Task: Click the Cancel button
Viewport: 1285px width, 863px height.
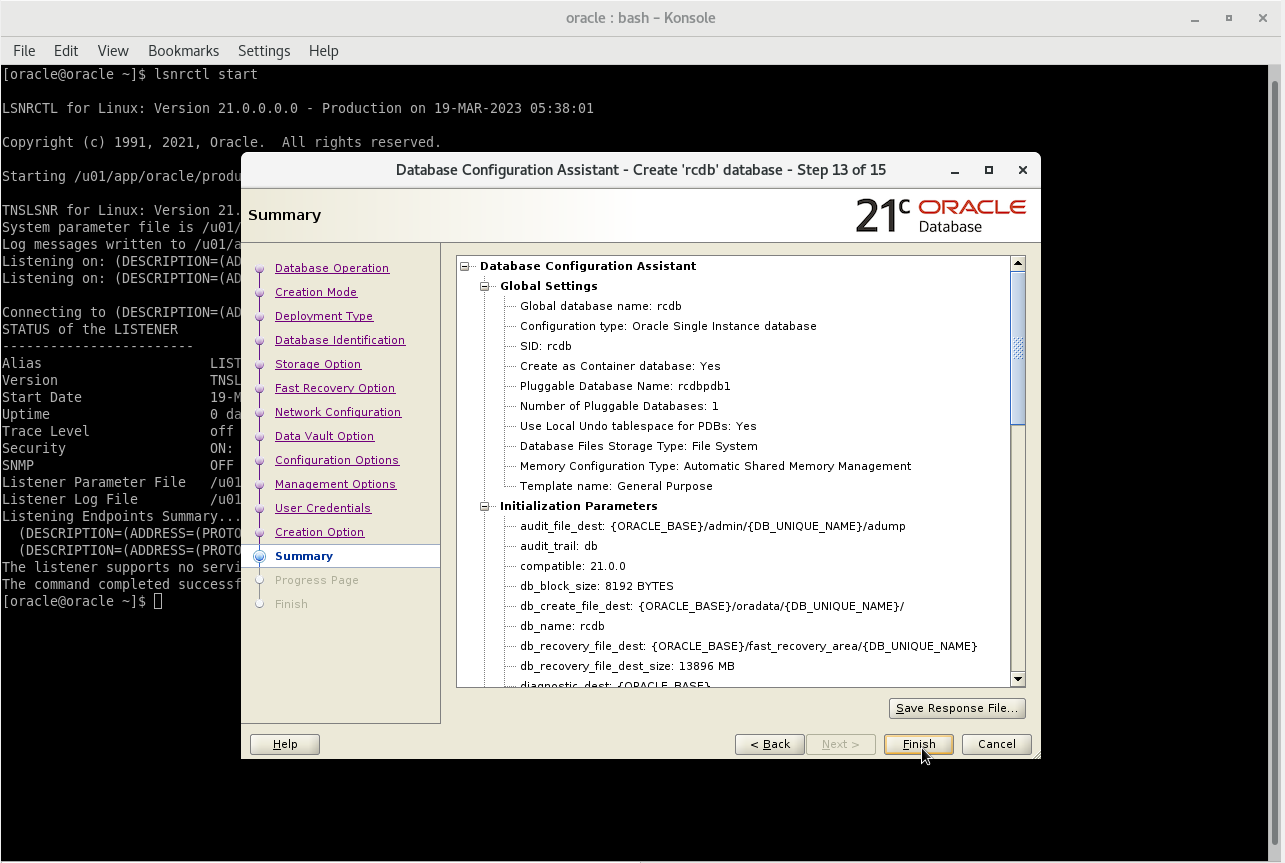Action: 996,744
